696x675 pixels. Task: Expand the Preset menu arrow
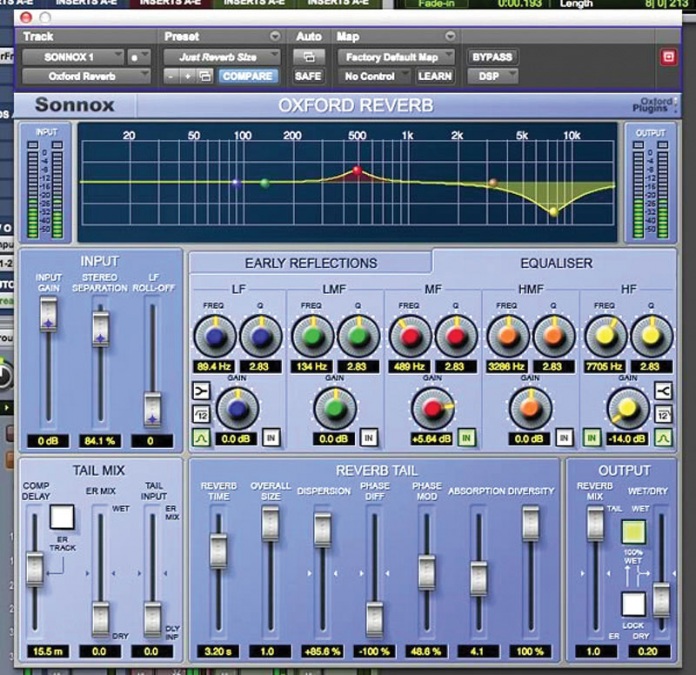(275, 36)
